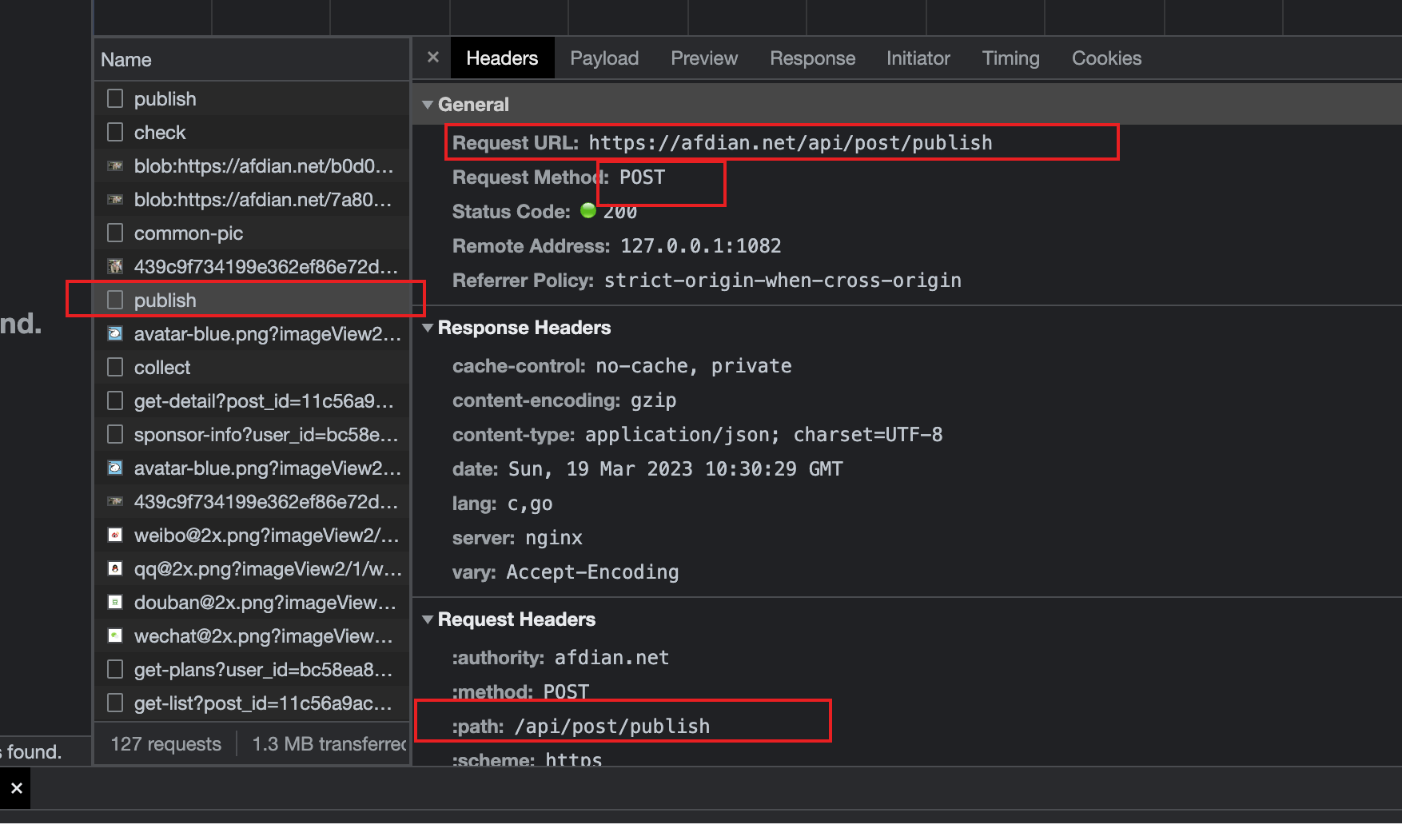This screenshot has width=1402, height=824.
Task: Show the Response tab
Action: pos(812,58)
